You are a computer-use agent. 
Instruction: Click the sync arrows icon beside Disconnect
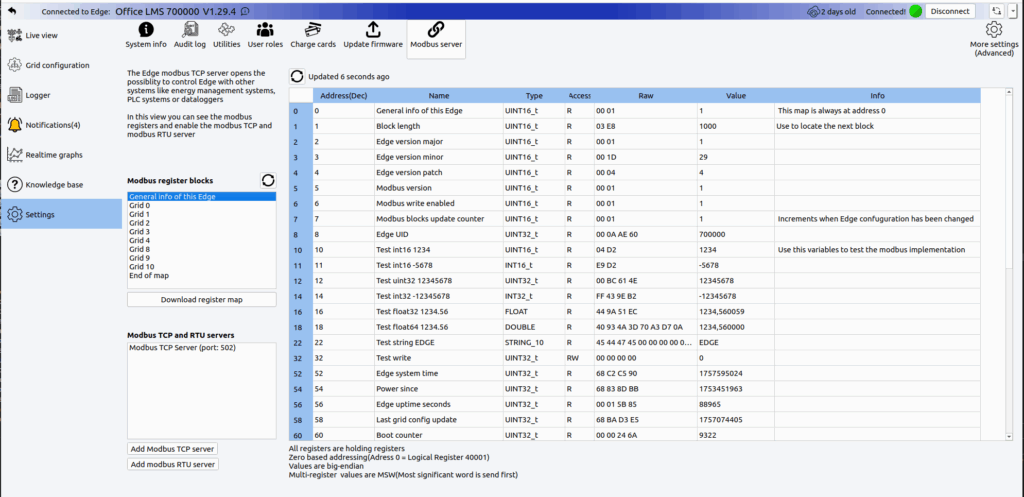995,12
